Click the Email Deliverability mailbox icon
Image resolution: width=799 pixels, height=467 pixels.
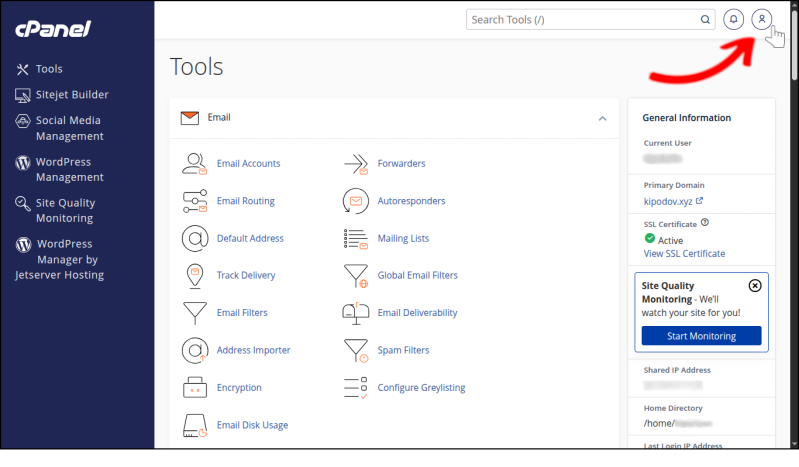(x=356, y=313)
